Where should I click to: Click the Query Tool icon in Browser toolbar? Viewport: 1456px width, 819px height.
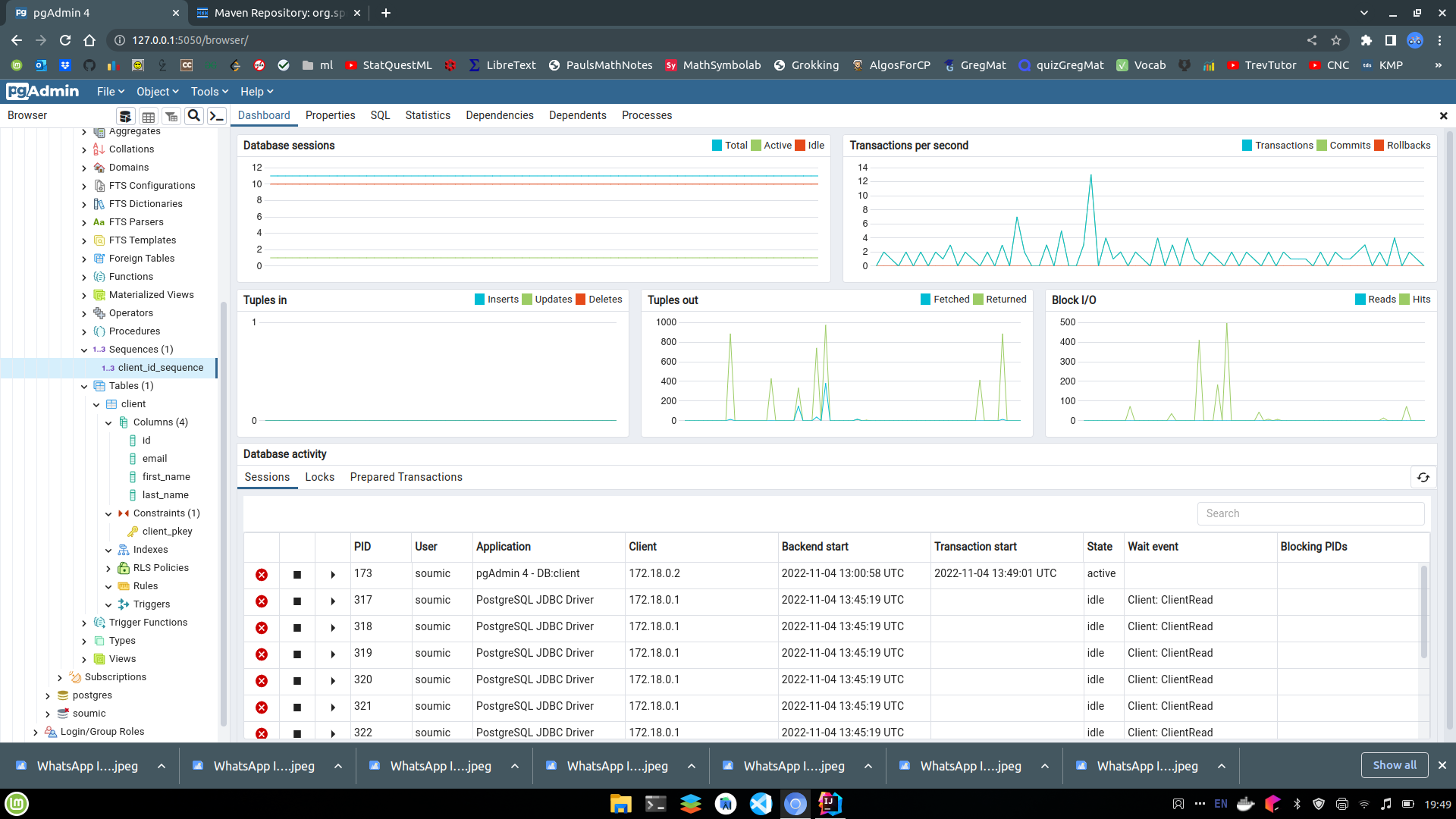click(125, 116)
